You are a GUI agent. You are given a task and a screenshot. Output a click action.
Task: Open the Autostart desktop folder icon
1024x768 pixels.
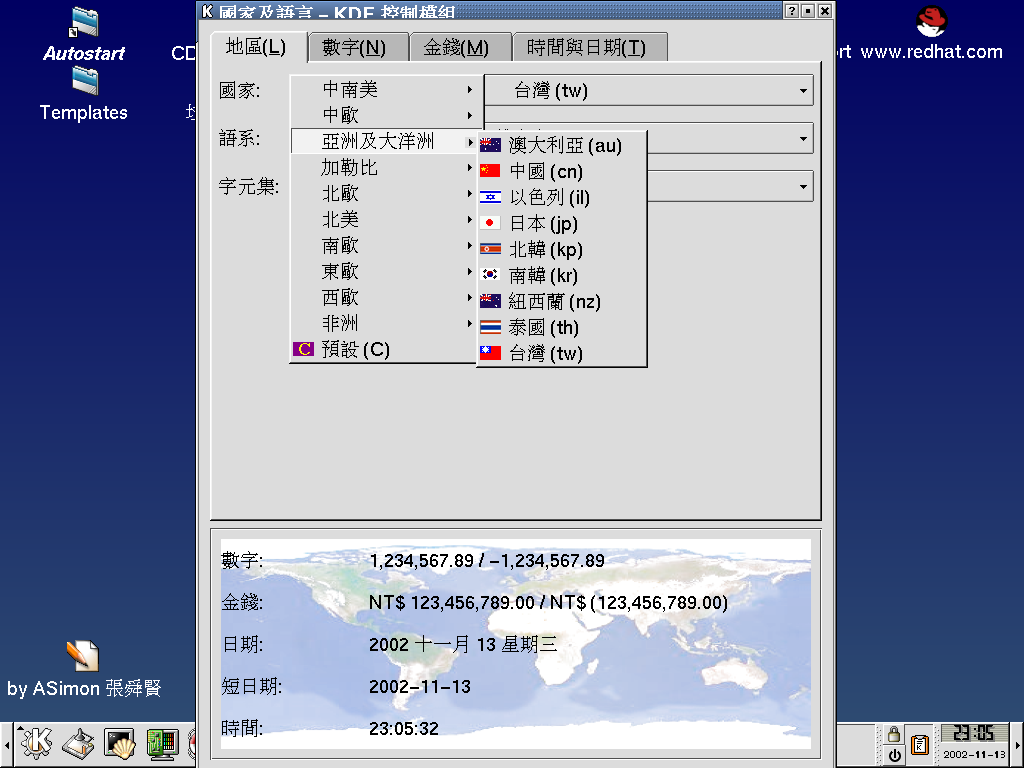pos(84,23)
